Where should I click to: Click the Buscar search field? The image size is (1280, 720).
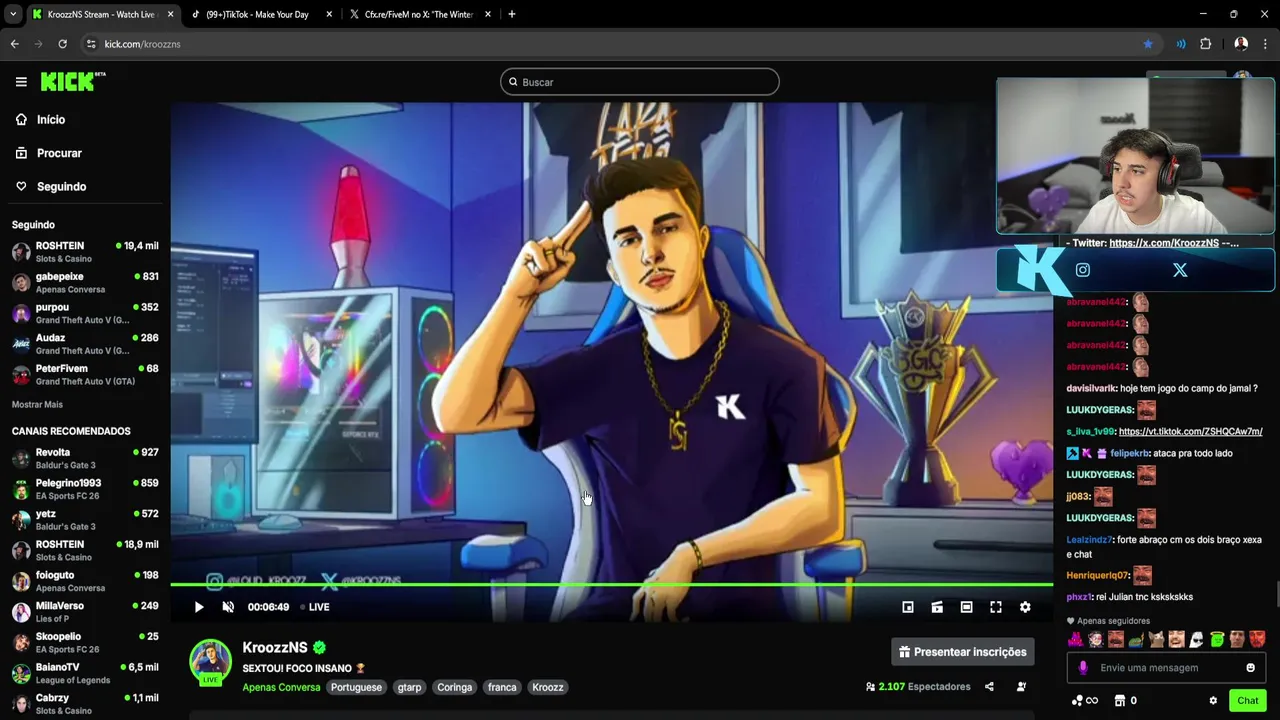(x=640, y=82)
